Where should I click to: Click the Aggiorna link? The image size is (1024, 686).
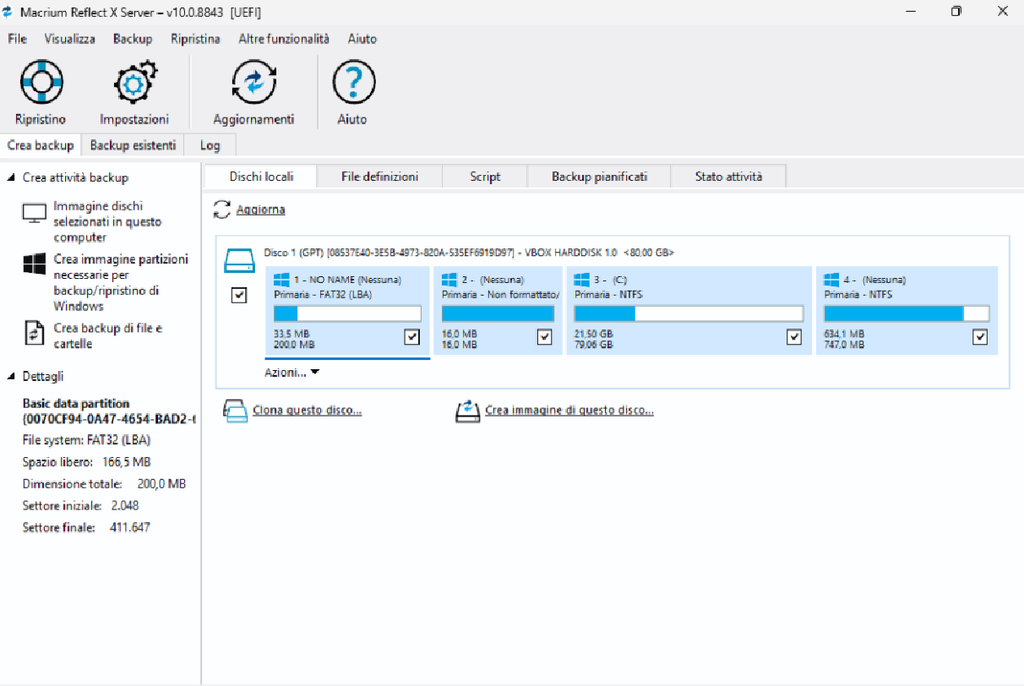(261, 210)
